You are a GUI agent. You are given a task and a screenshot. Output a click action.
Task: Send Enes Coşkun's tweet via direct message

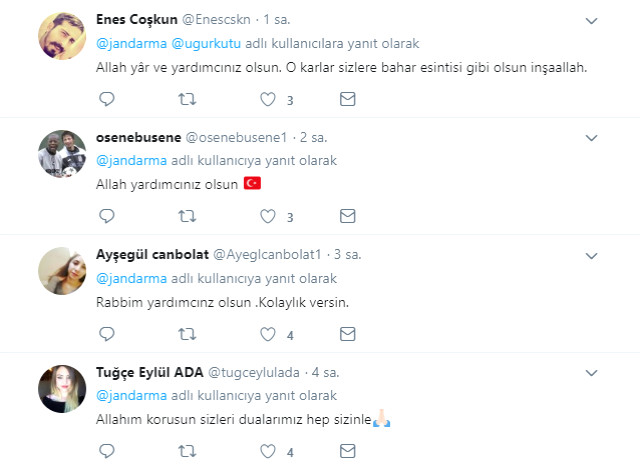347,100
